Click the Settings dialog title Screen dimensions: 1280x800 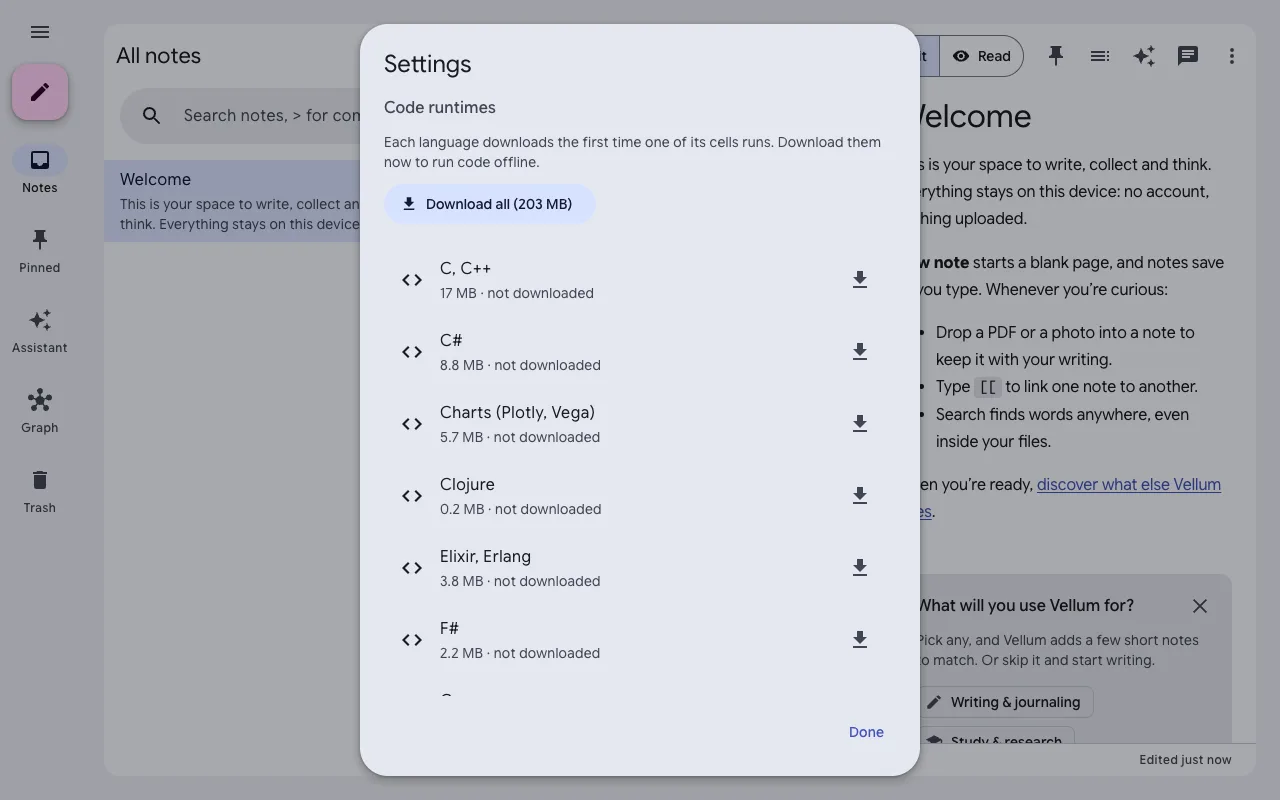point(427,64)
